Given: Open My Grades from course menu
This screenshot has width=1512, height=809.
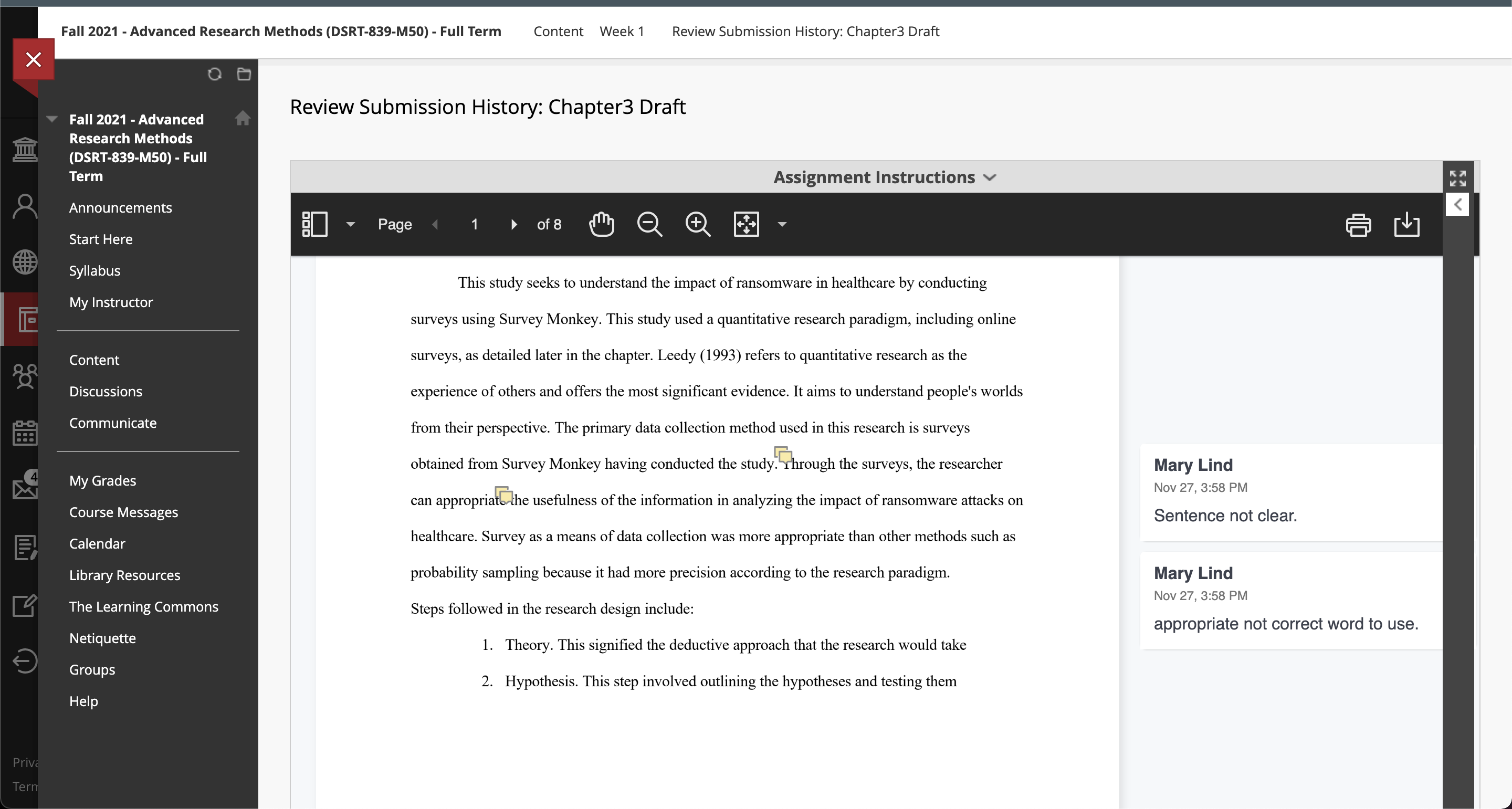Looking at the screenshot, I should point(103,481).
